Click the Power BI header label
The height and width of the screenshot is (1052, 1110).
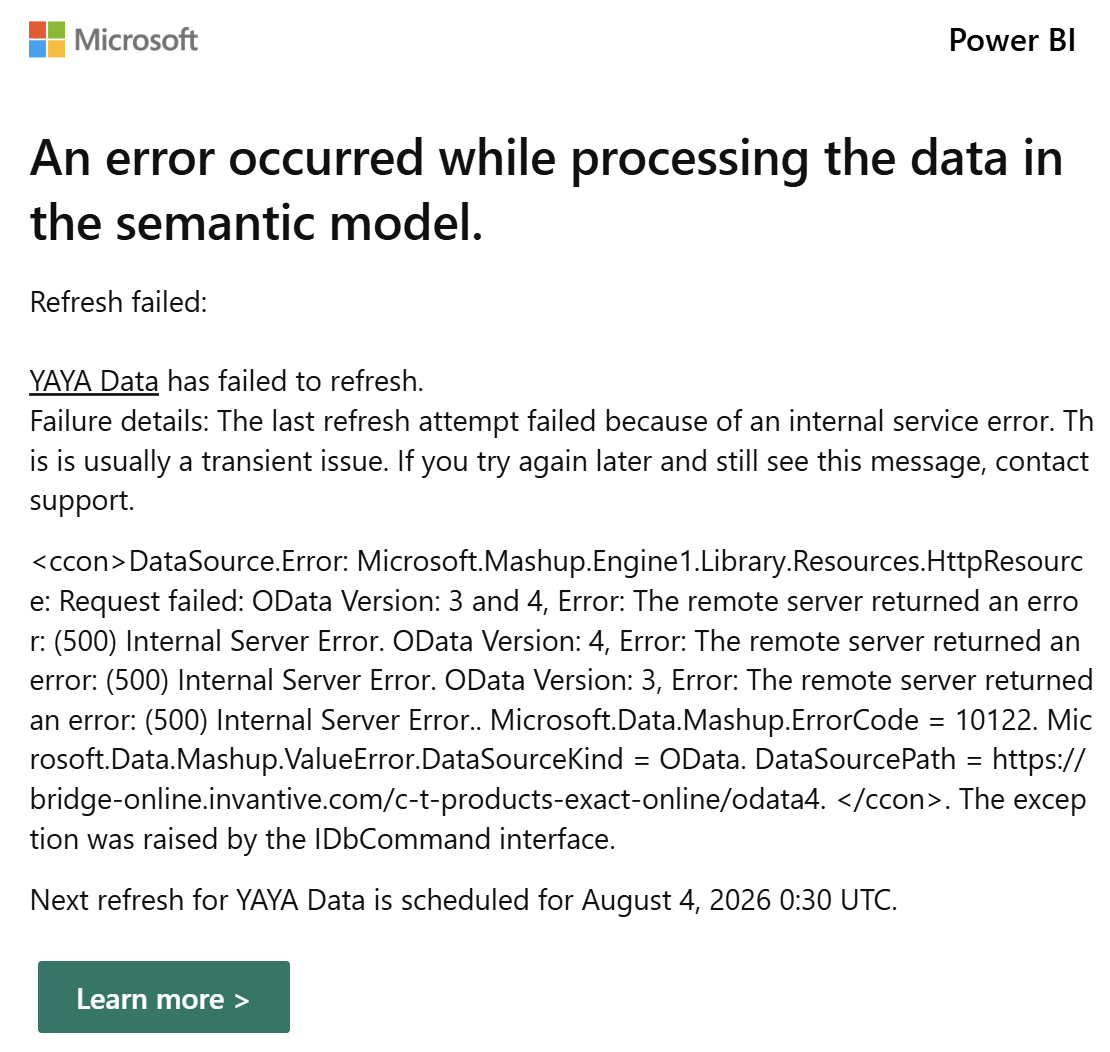[x=1012, y=40]
